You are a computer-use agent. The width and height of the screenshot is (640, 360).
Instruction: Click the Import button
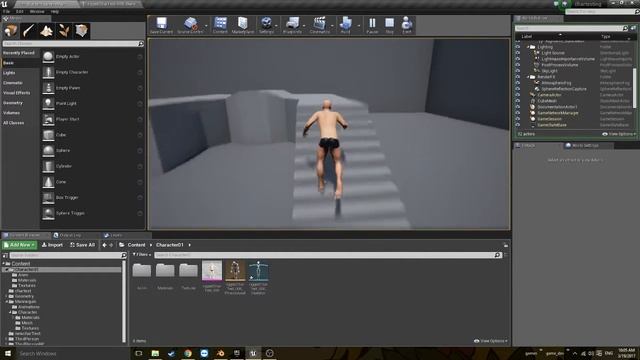tap(52, 245)
